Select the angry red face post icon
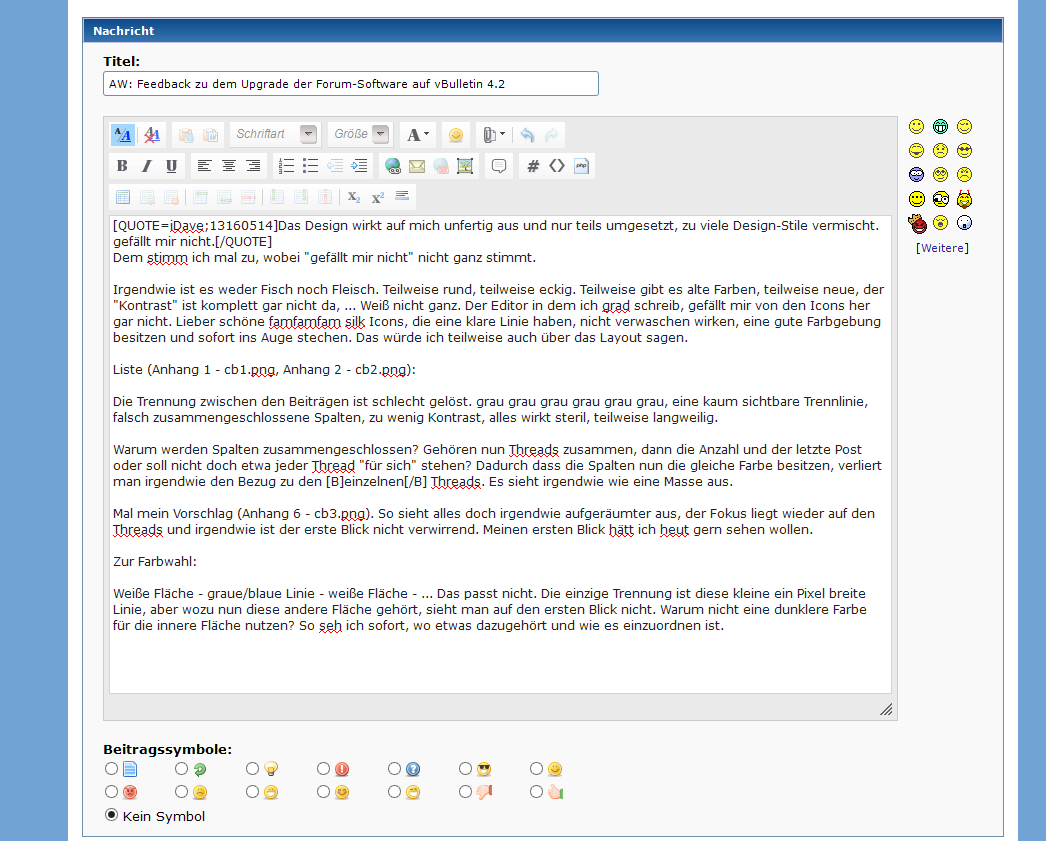 tap(130, 792)
